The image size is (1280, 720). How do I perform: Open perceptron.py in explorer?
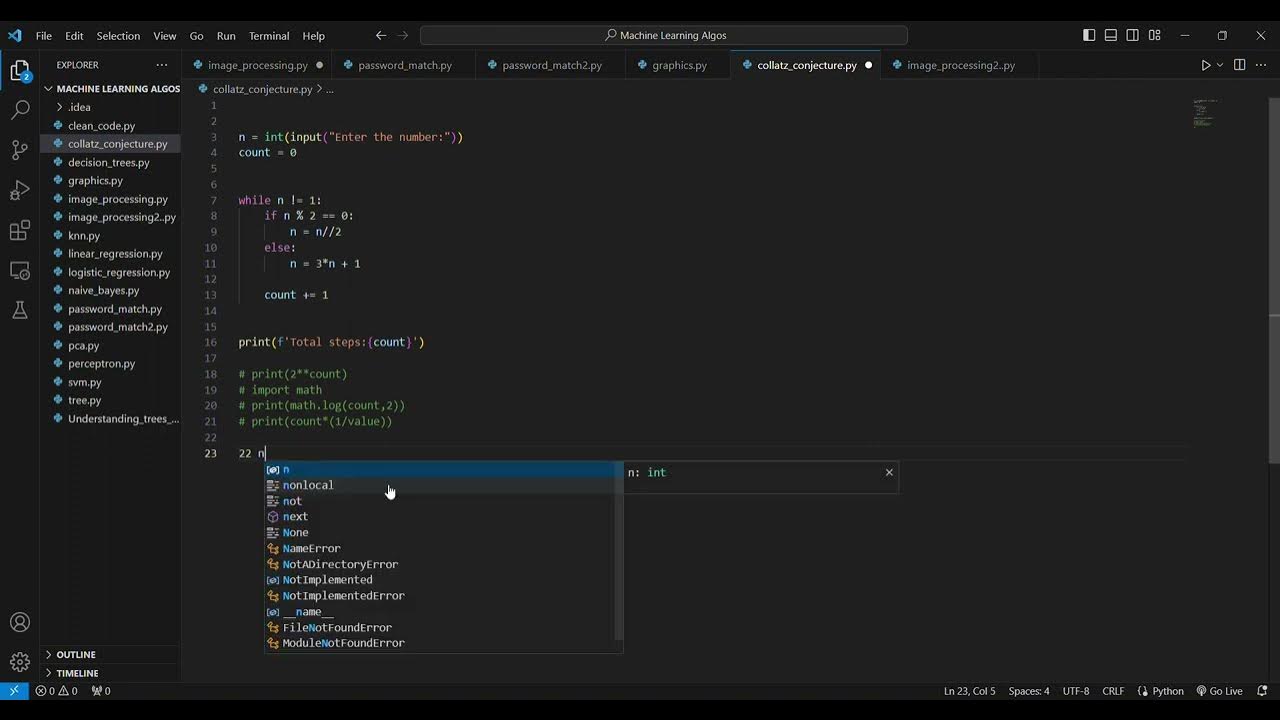point(110,364)
